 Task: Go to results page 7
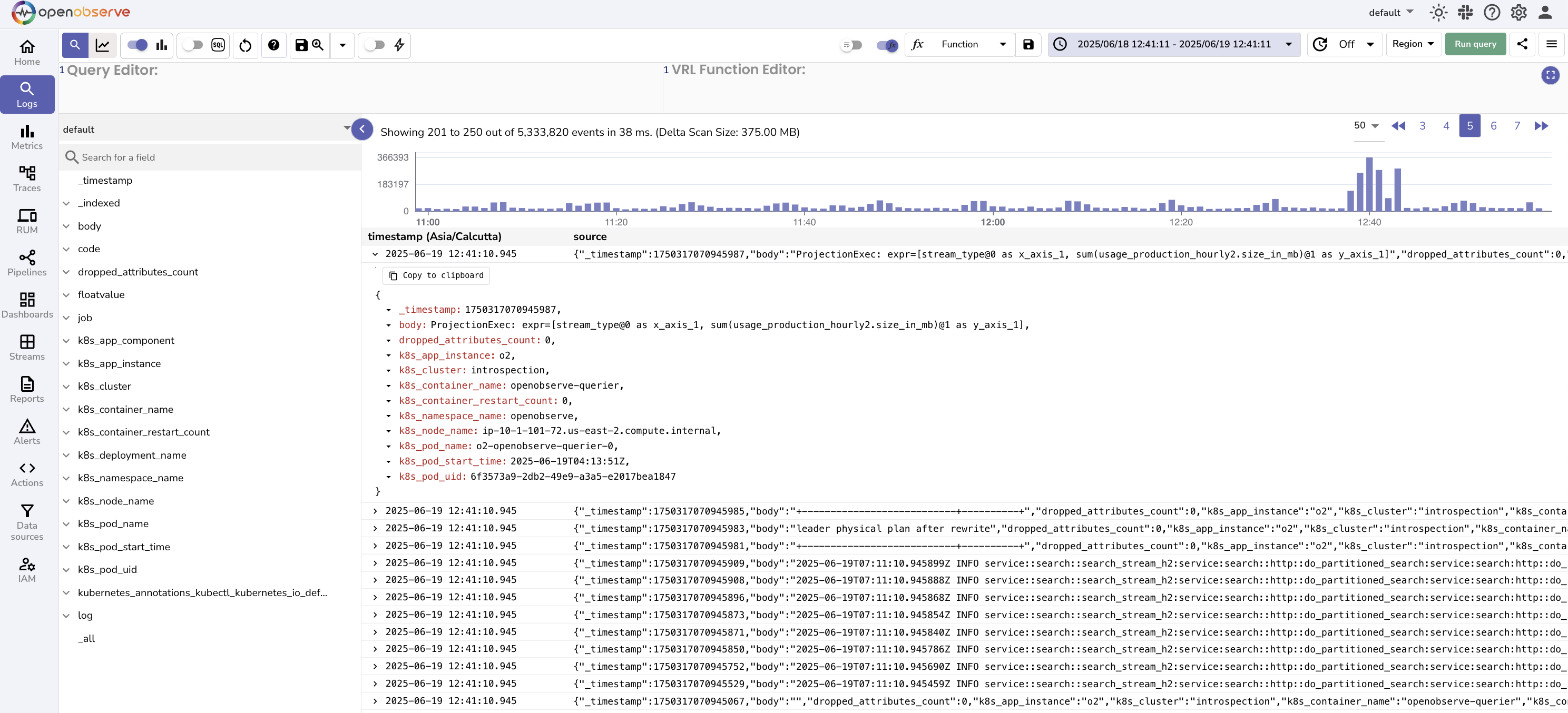[1517, 126]
